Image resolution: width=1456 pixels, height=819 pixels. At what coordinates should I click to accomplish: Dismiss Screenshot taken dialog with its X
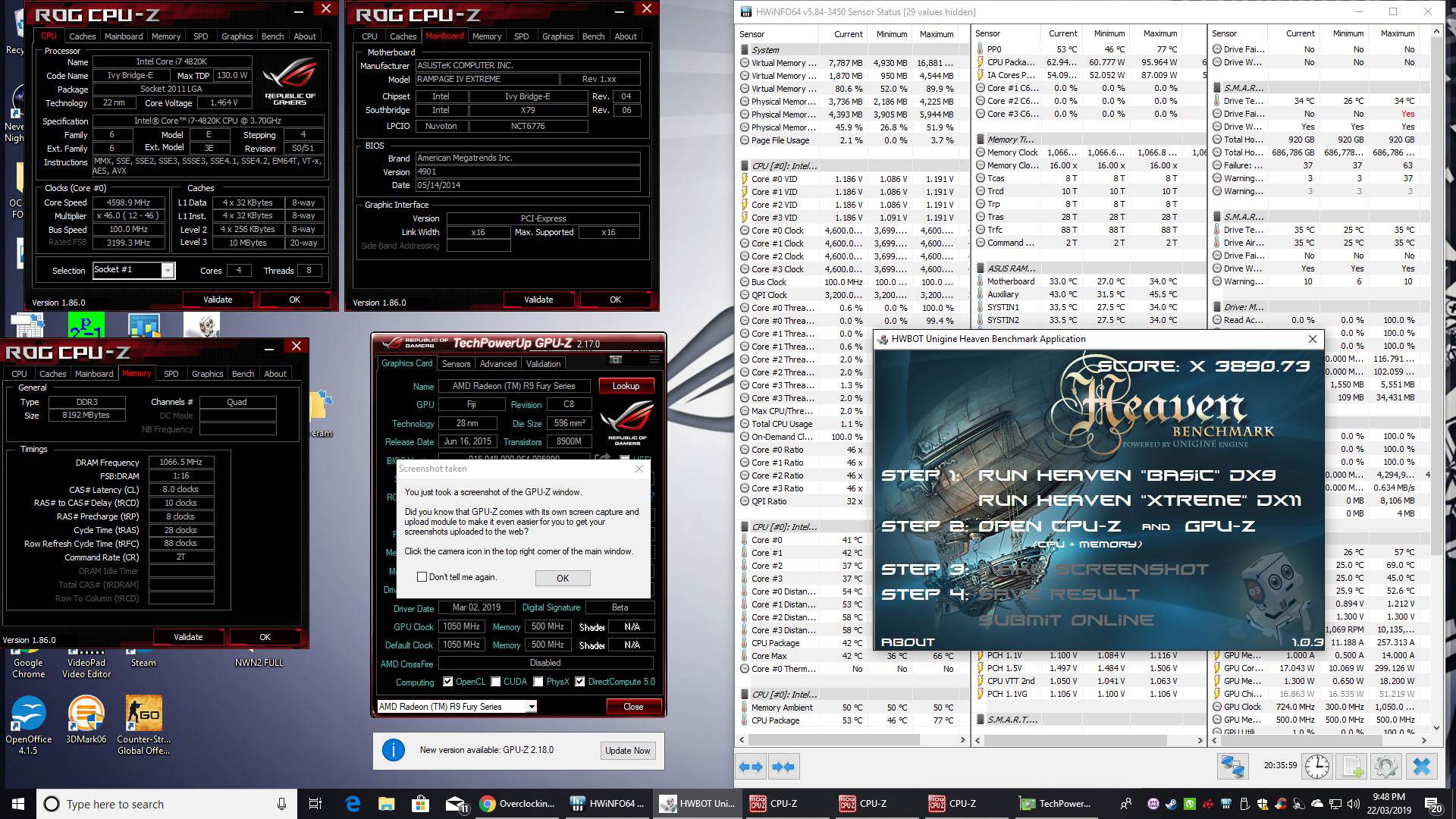point(639,469)
